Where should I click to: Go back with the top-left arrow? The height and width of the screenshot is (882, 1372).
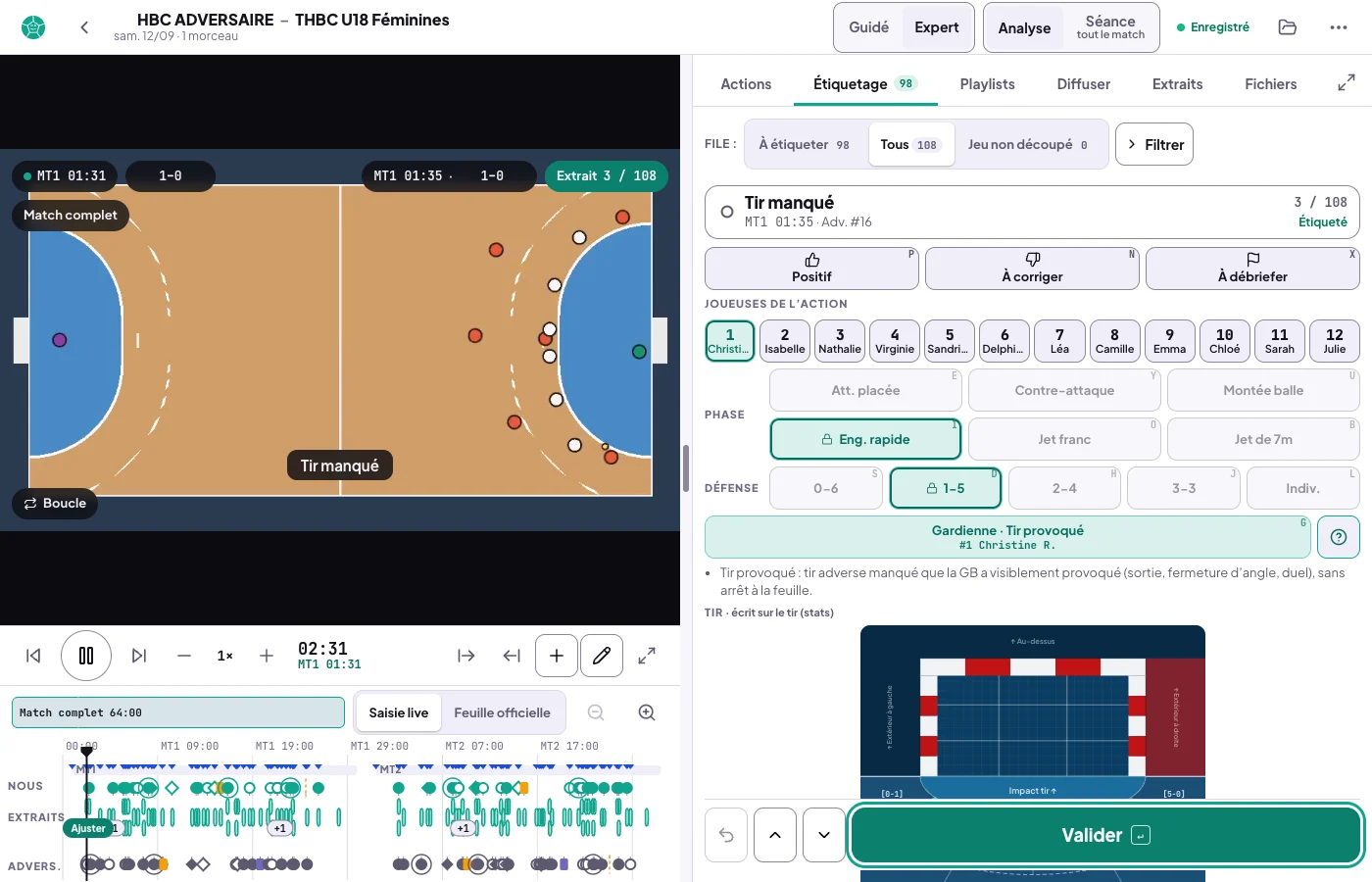(84, 27)
